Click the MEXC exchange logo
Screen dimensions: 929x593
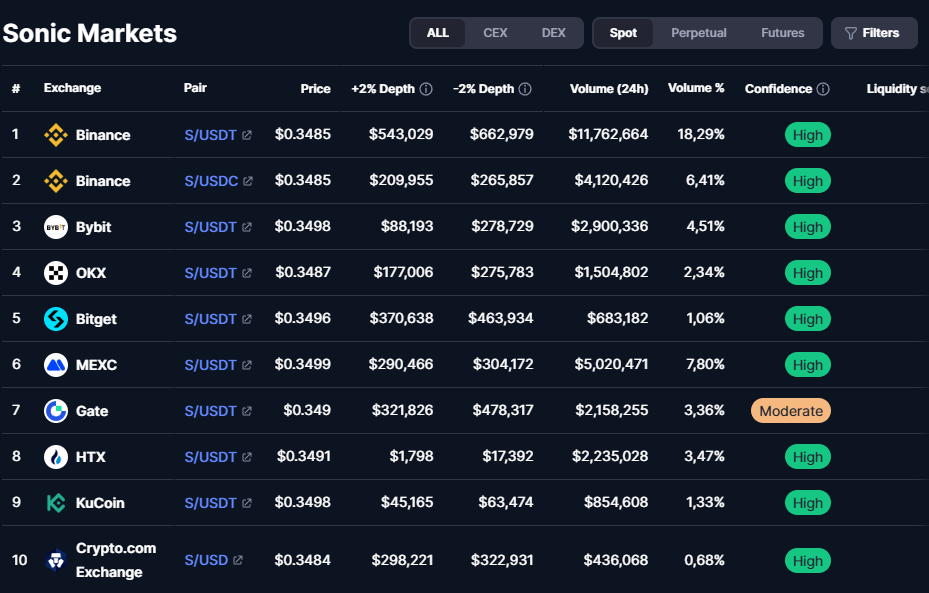56,365
